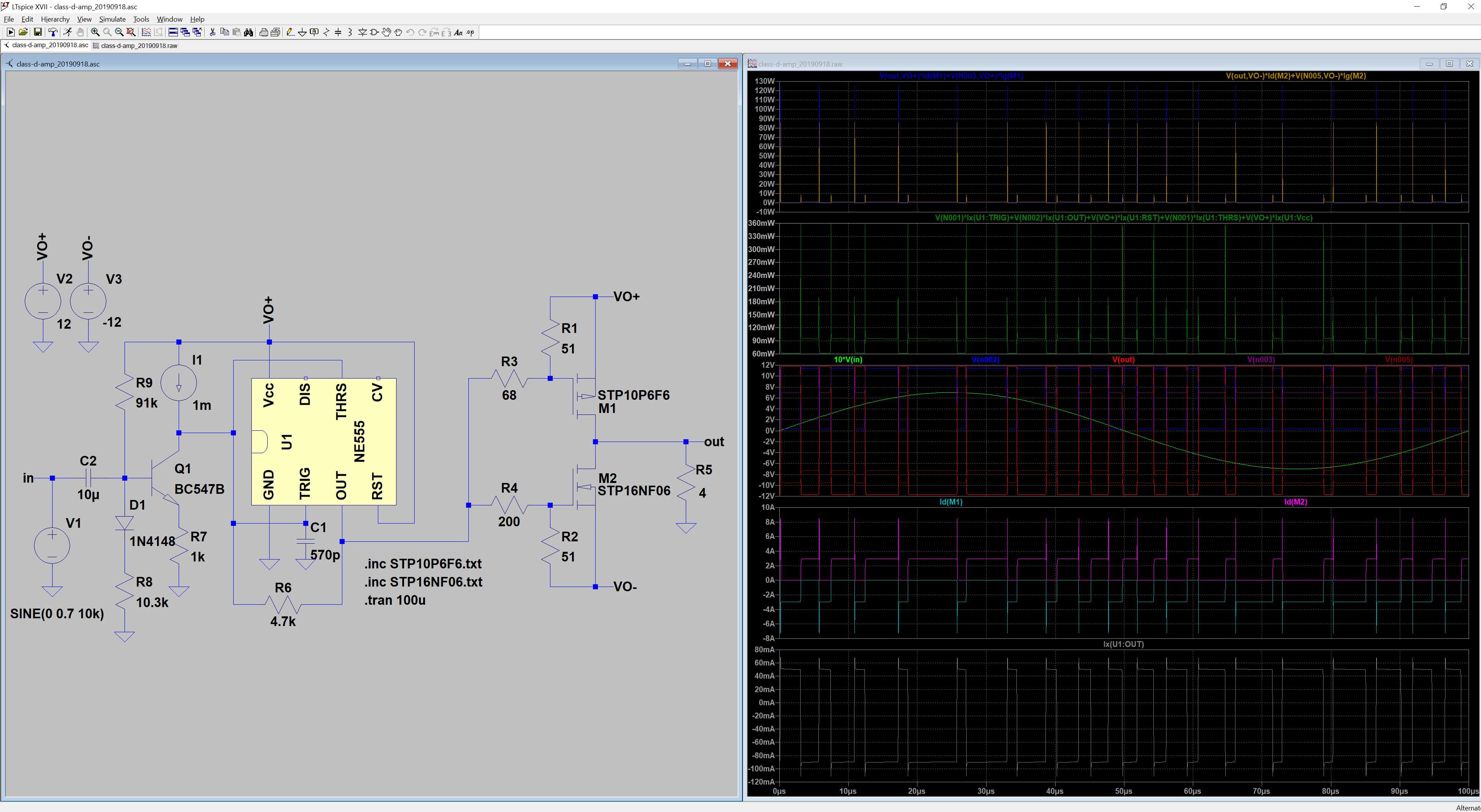Open the Hierarchy menu
This screenshot has height=812, width=1481.
tap(55, 19)
